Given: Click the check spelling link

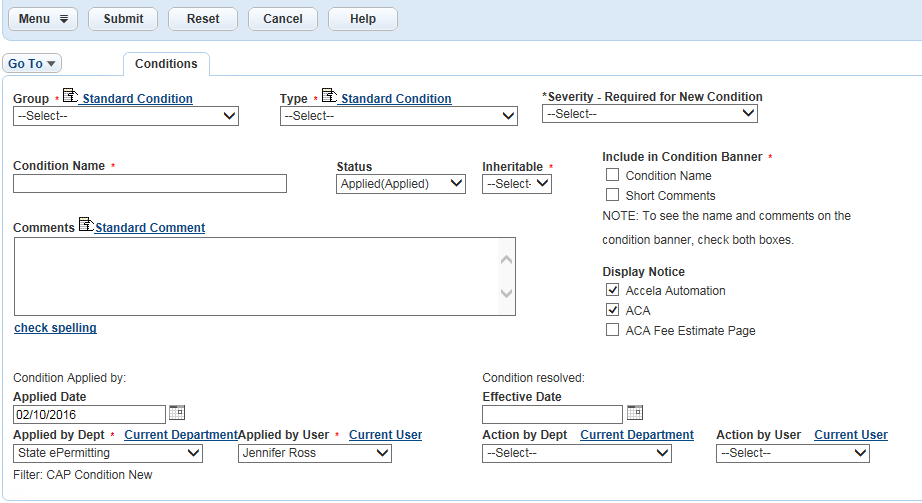Looking at the screenshot, I should pyautogui.click(x=55, y=328).
